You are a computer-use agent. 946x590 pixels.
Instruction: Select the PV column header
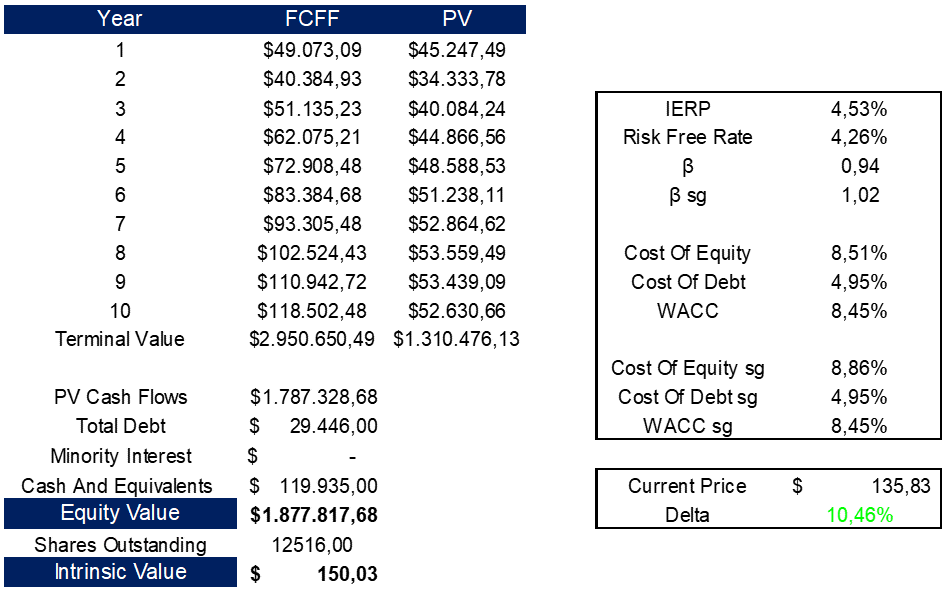tap(456, 19)
